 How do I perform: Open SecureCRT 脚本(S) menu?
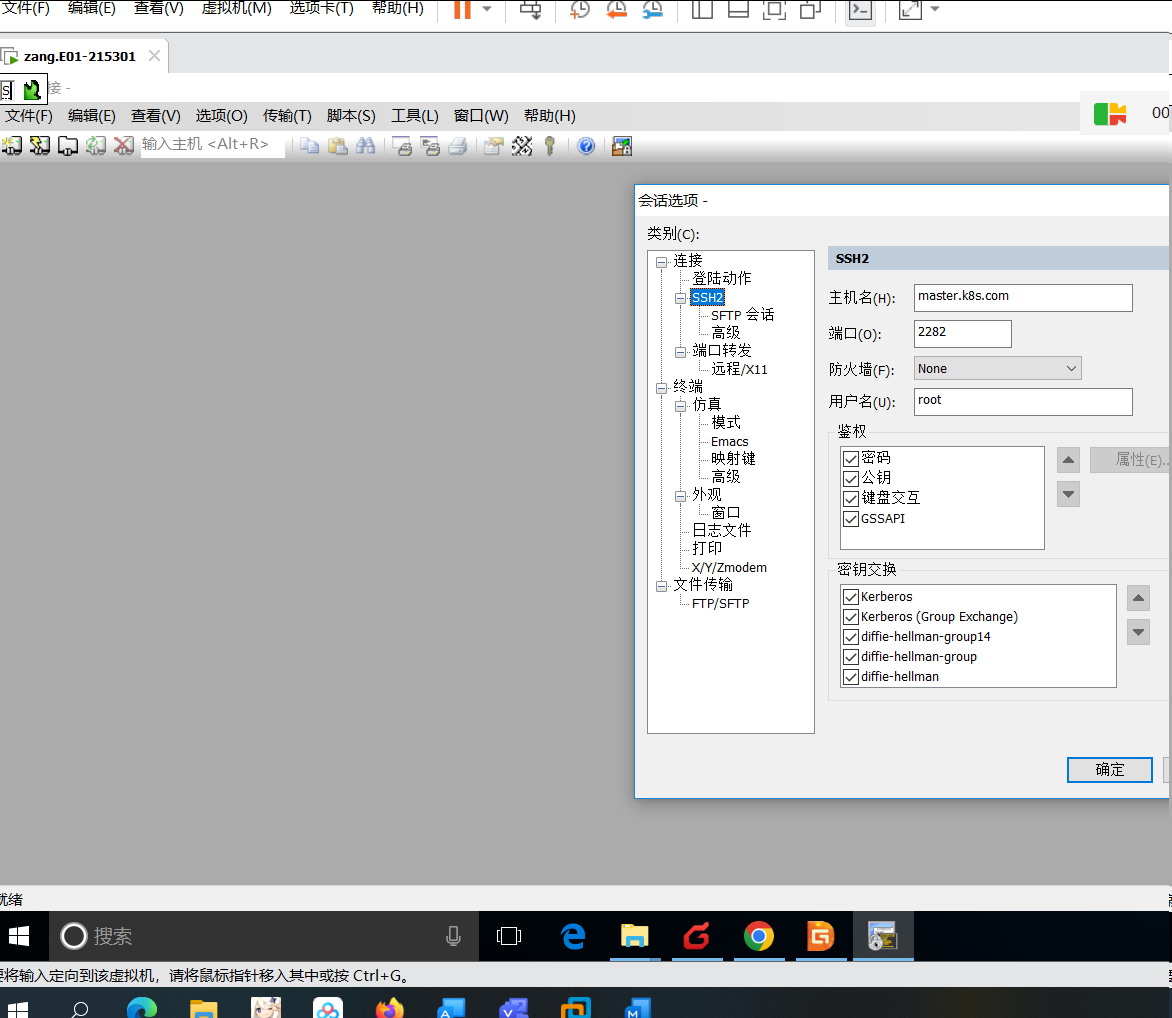click(x=351, y=116)
